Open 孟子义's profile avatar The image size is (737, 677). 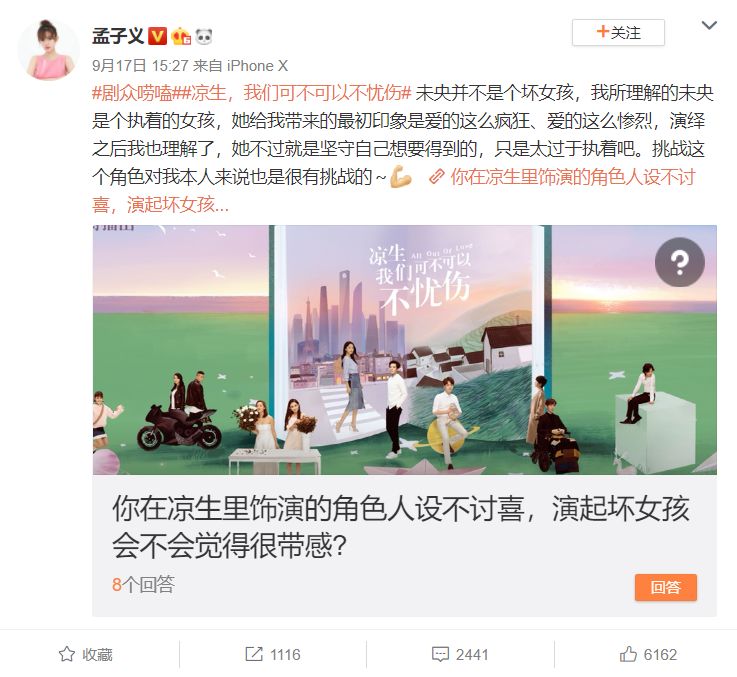click(48, 50)
